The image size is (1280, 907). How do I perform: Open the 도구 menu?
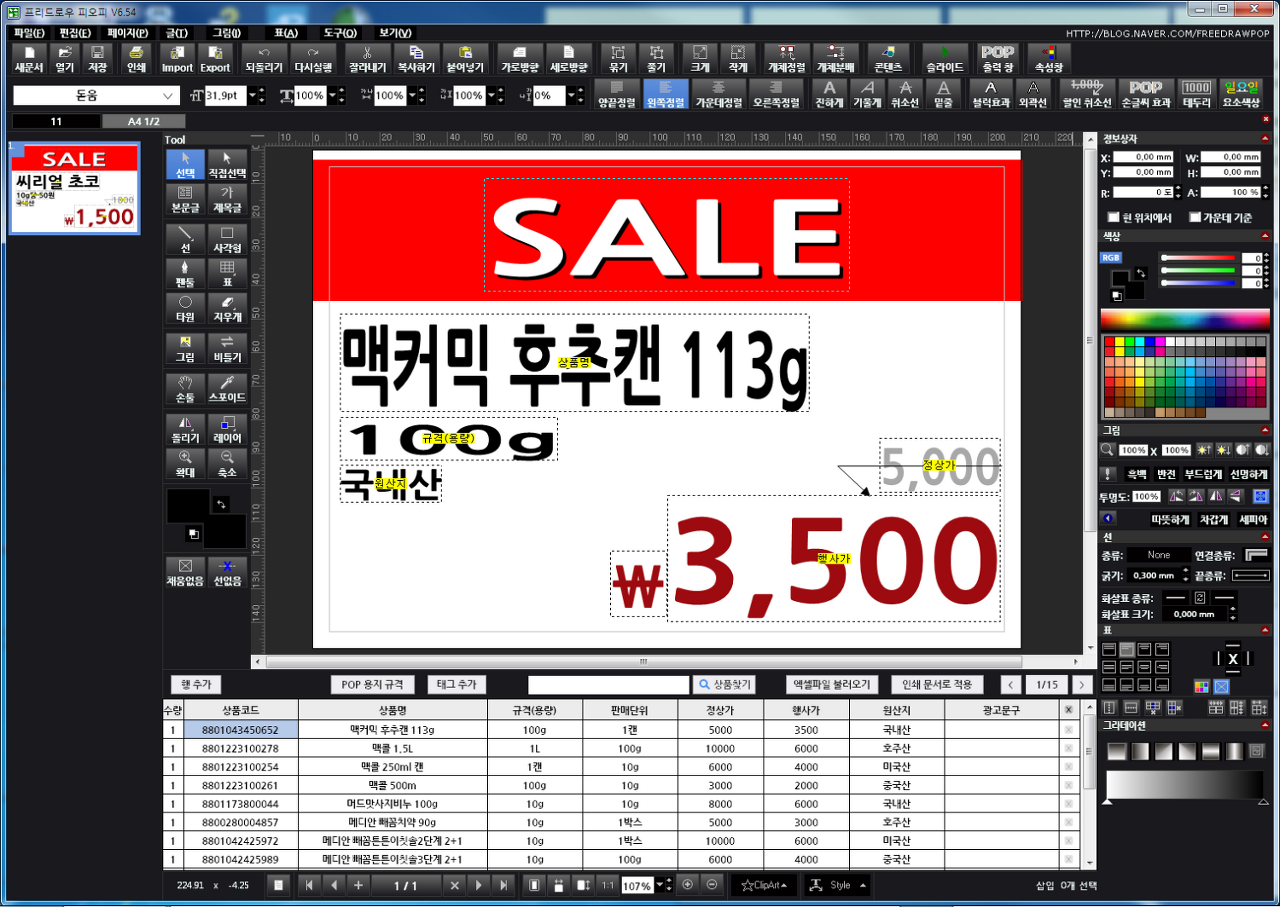340,32
